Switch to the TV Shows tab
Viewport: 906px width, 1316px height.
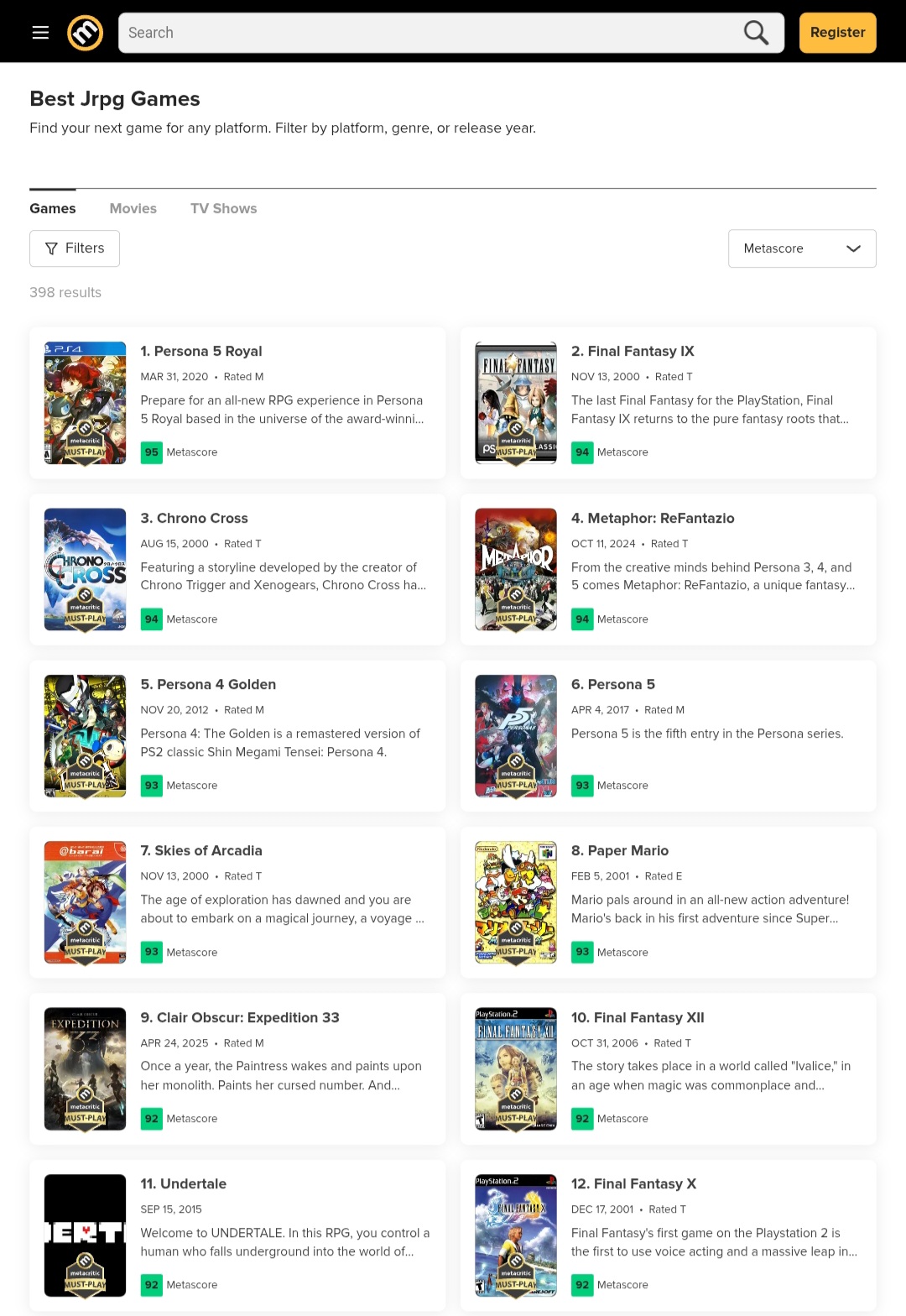[224, 208]
